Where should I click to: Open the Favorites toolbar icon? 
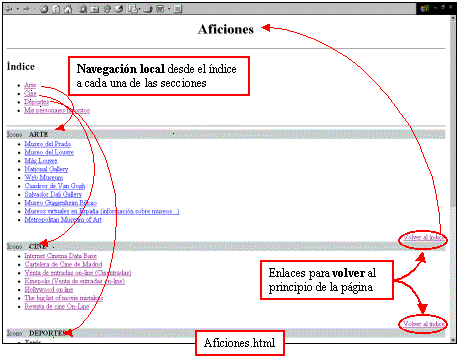[x=94, y=9]
